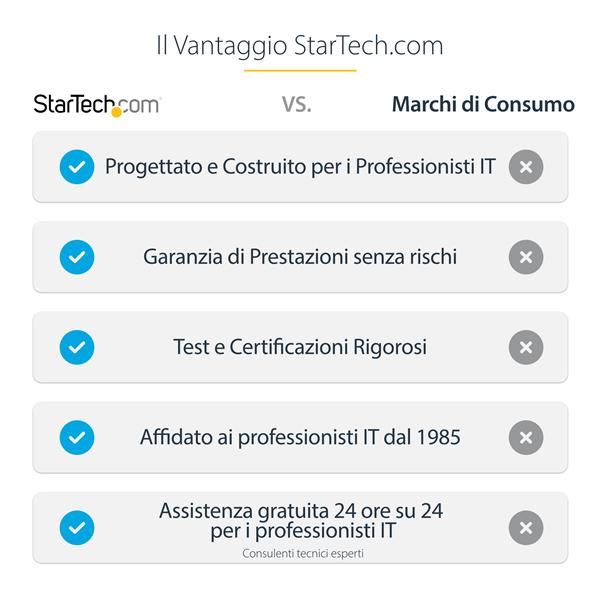Select the Garanzia di Prestazioni senza rischi text

(300, 257)
